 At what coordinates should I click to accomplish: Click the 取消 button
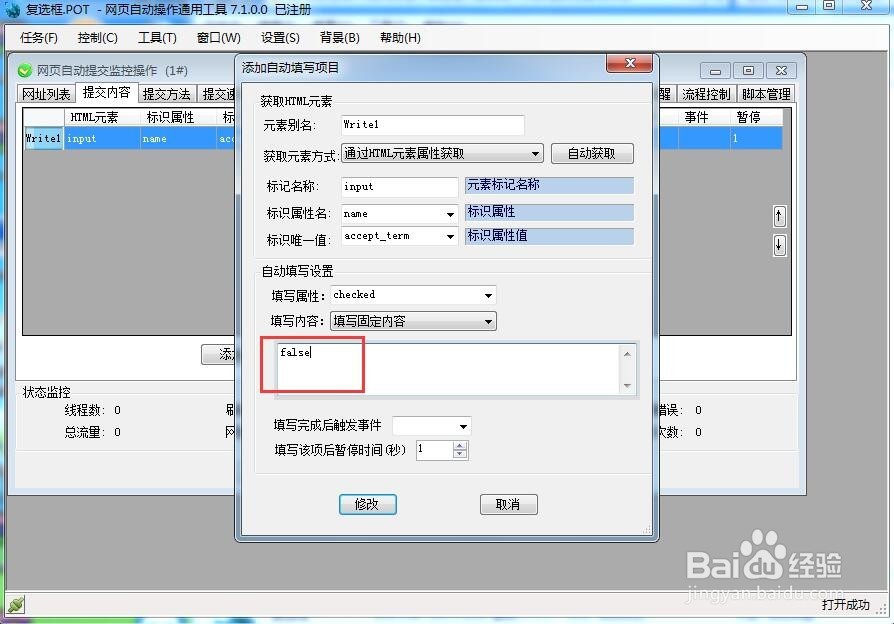tap(509, 505)
